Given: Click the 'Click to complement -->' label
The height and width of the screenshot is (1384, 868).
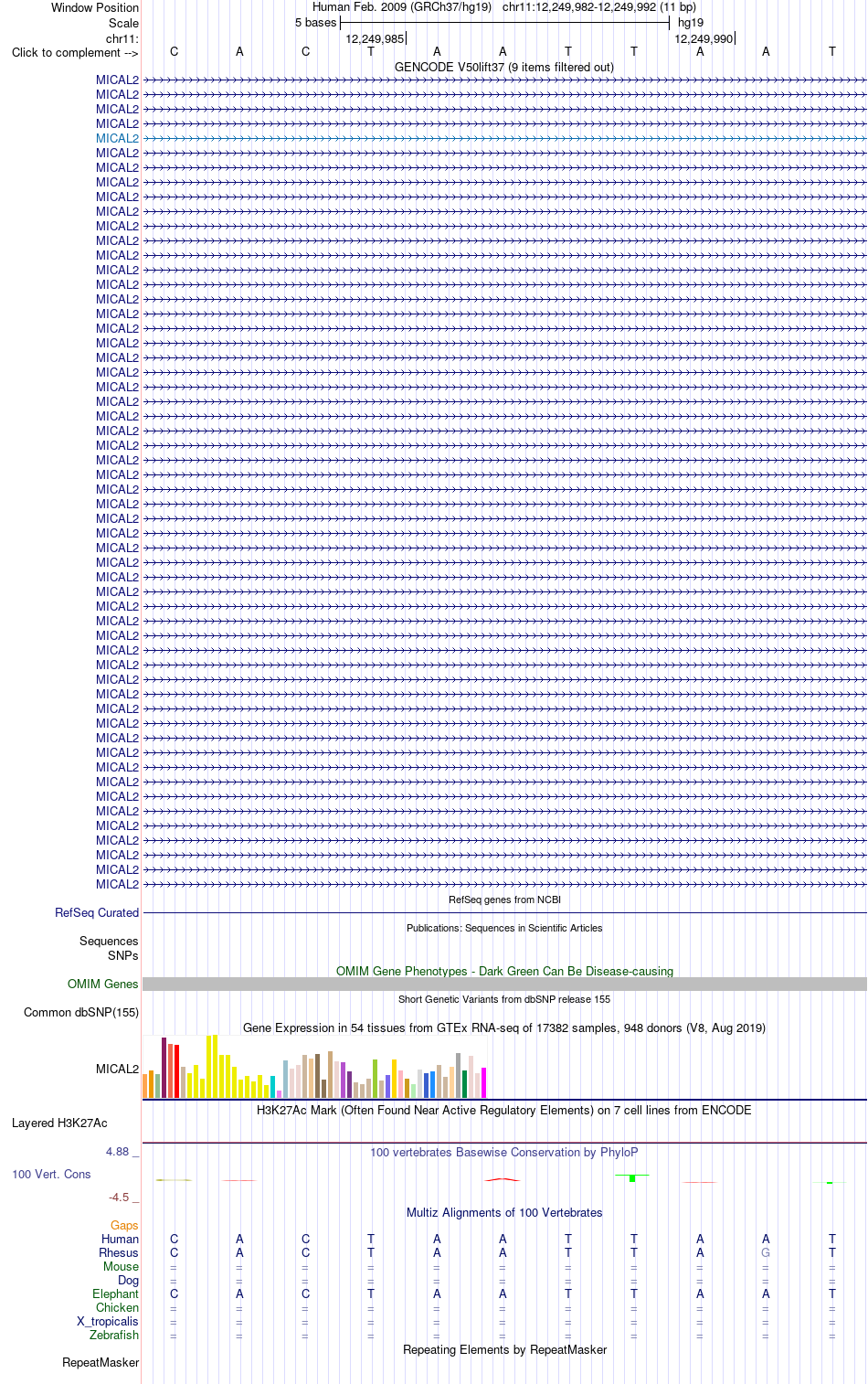Looking at the screenshot, I should coord(75,52).
